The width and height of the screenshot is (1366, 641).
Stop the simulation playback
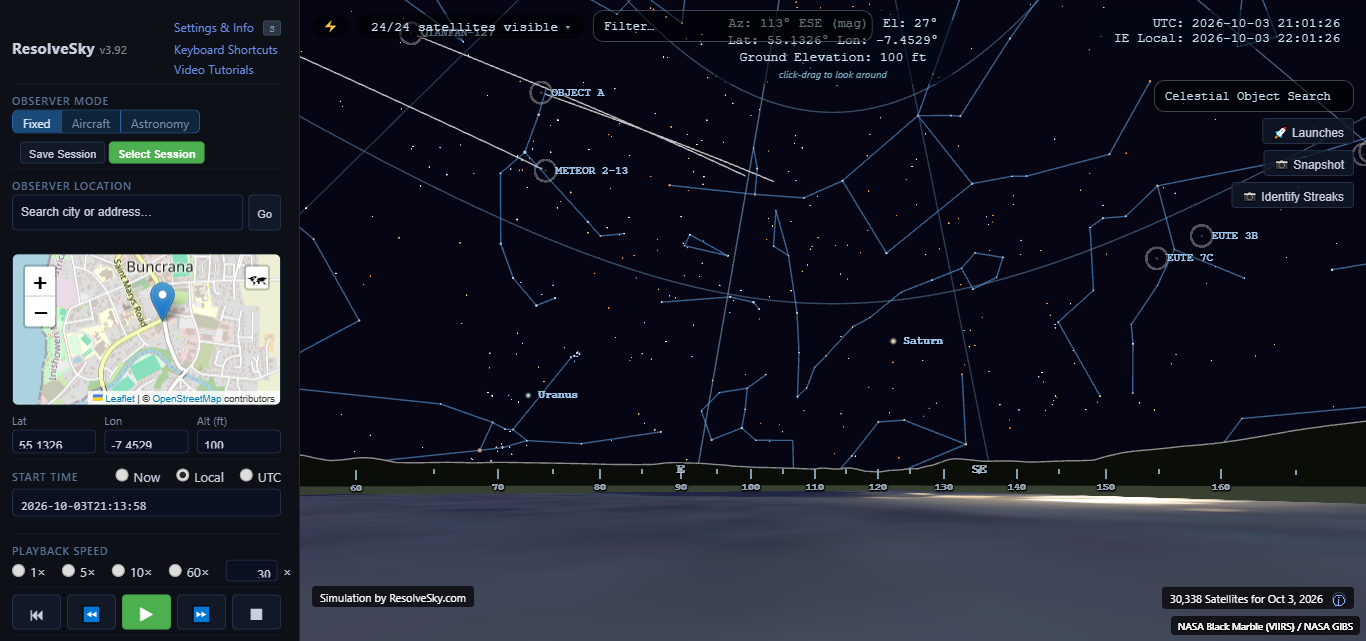[256, 613]
